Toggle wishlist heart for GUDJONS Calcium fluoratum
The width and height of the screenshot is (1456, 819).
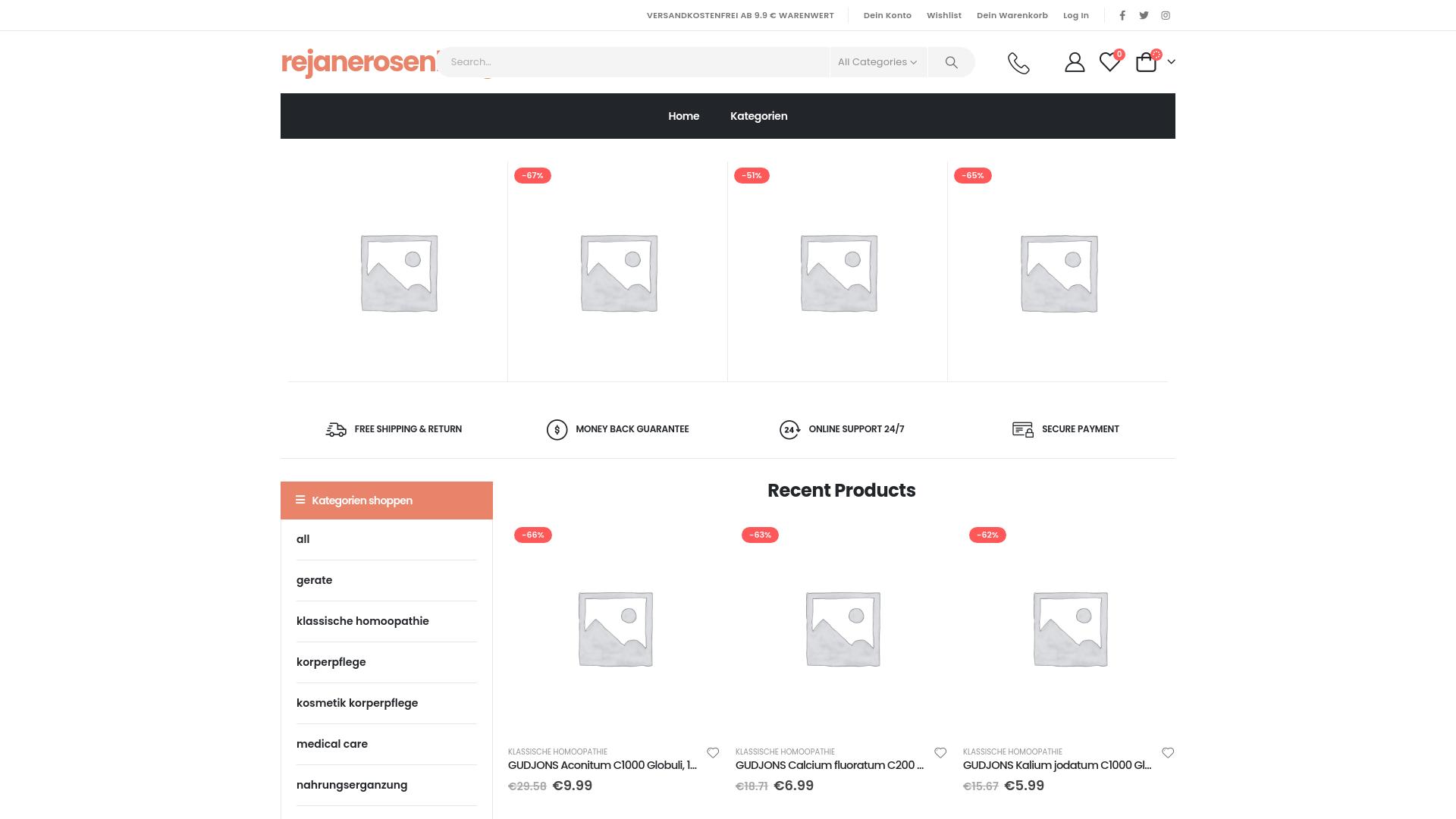[940, 752]
